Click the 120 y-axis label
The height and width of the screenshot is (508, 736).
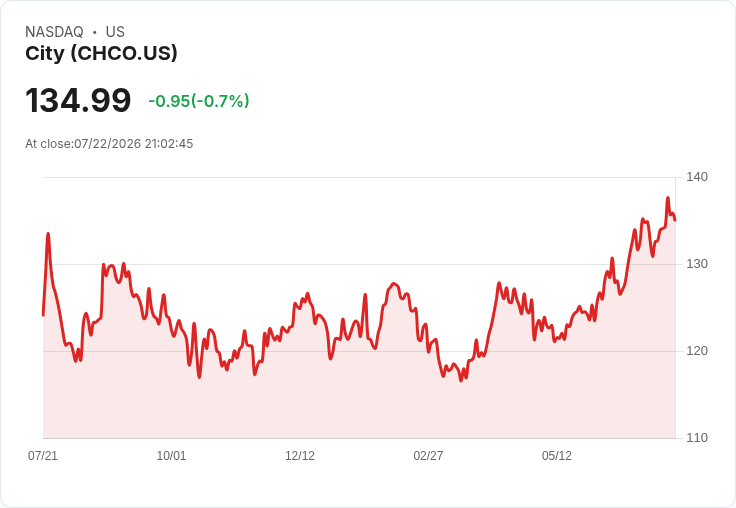(x=697, y=351)
